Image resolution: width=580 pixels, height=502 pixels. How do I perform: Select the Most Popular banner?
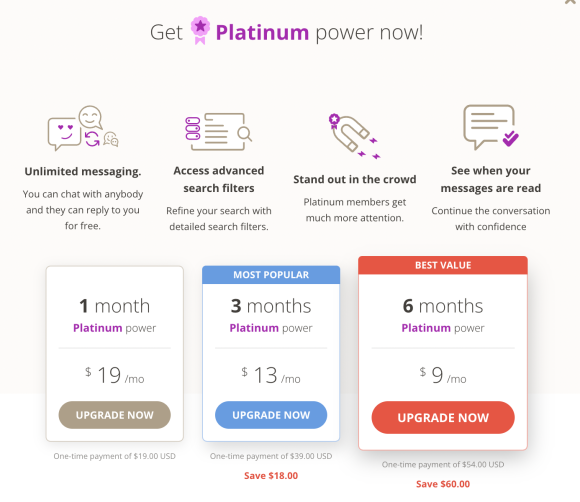point(271,275)
